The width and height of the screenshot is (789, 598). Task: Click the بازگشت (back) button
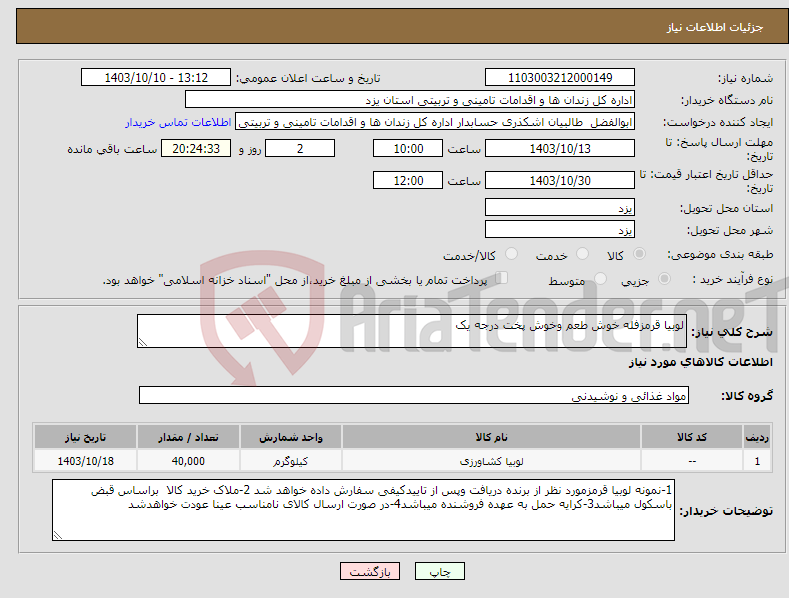tap(370, 571)
